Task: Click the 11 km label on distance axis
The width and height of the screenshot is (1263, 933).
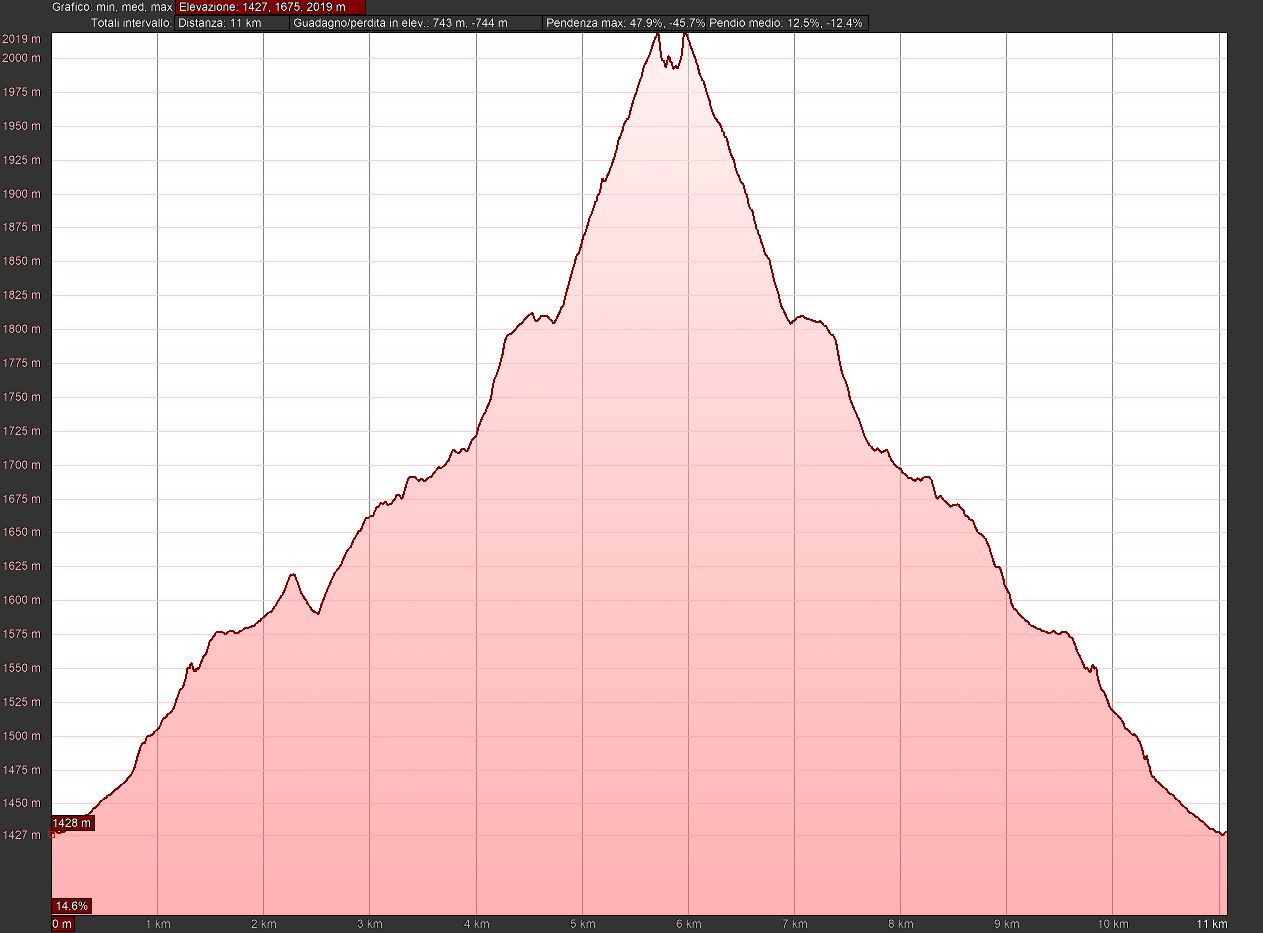Action: [x=1211, y=924]
